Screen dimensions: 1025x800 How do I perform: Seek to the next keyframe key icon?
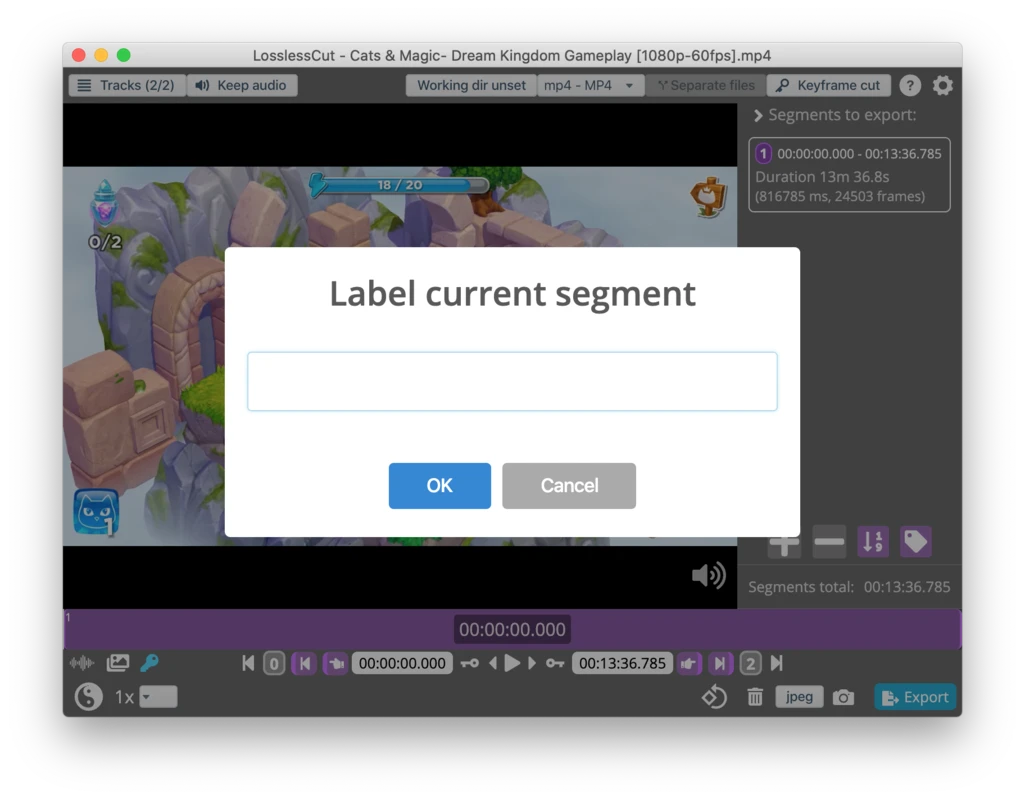click(x=555, y=663)
